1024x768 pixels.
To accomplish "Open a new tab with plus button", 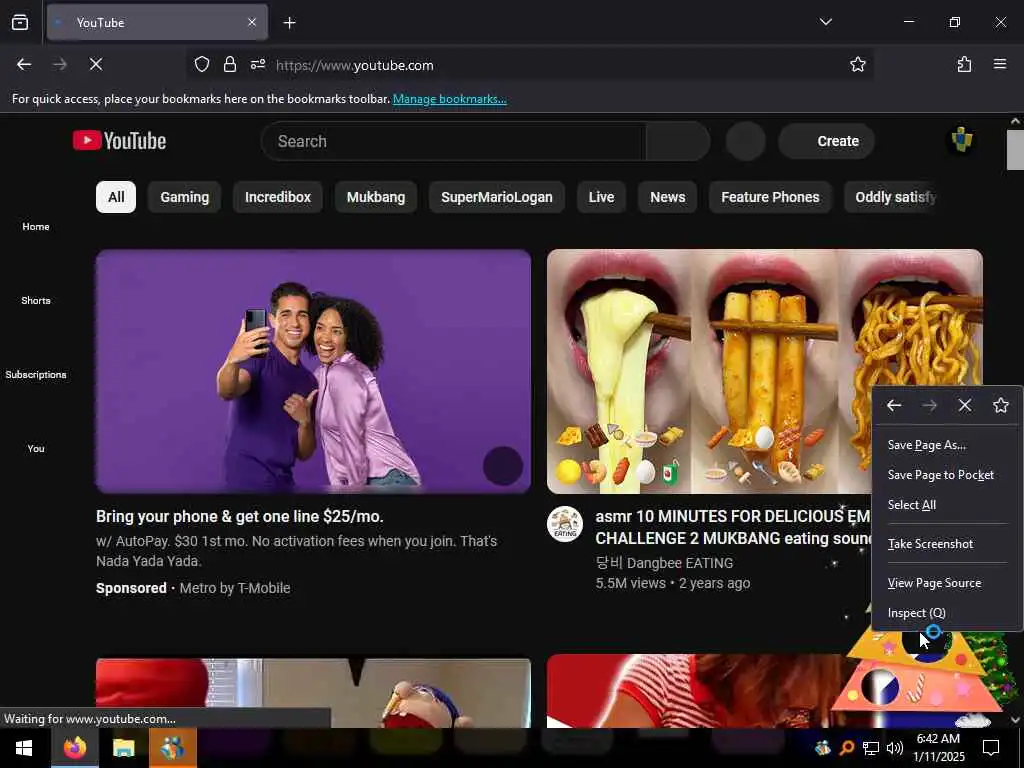I will pyautogui.click(x=289, y=23).
